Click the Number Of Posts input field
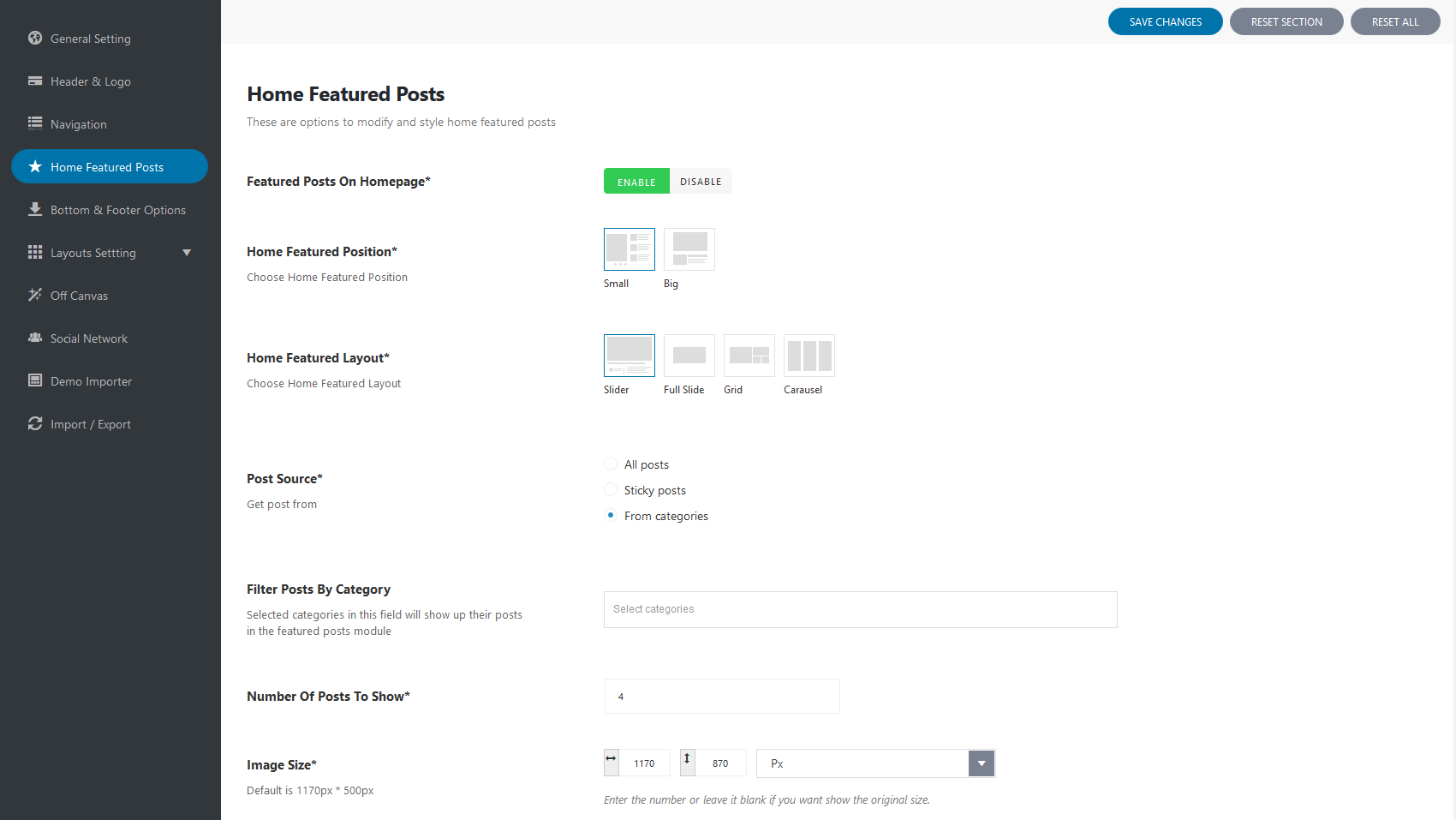 pyautogui.click(x=722, y=697)
